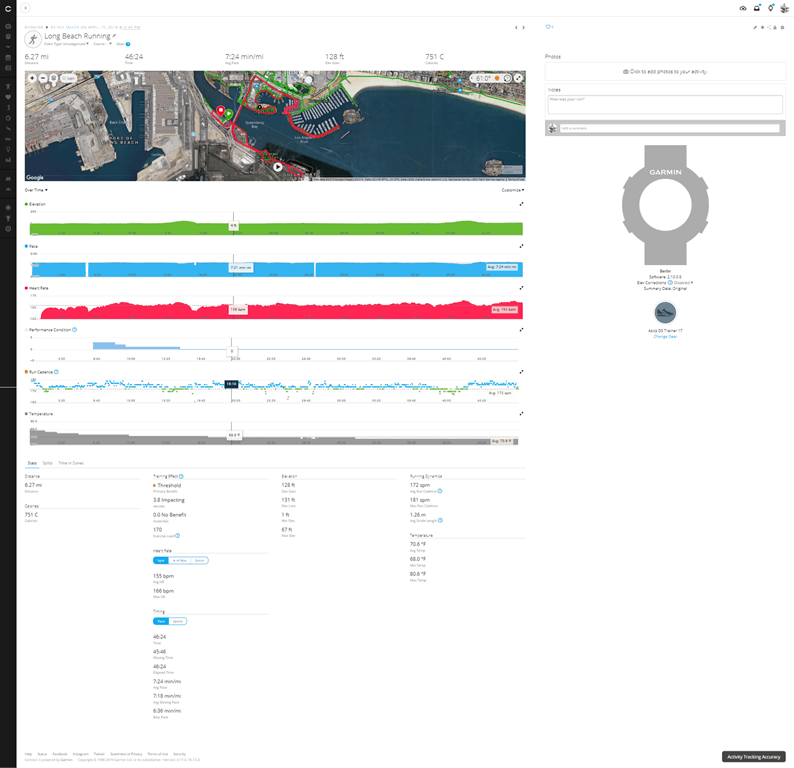This screenshot has height=768, width=794.
Task: Open activity settings gear
Action: coord(782,27)
